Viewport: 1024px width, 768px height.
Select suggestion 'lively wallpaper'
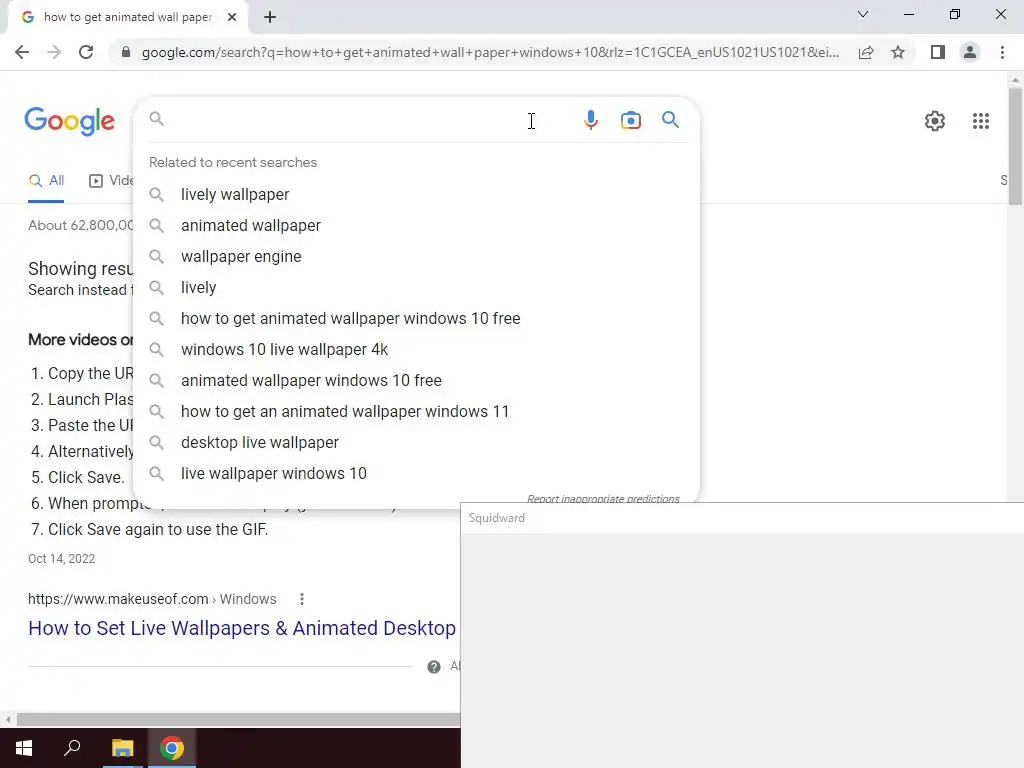[417, 195]
